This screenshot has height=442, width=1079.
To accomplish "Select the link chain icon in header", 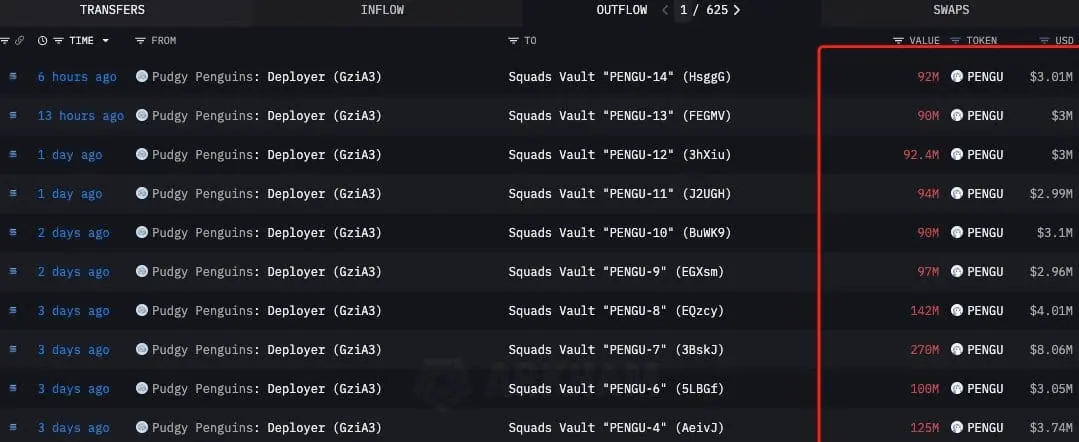I will [x=19, y=41].
